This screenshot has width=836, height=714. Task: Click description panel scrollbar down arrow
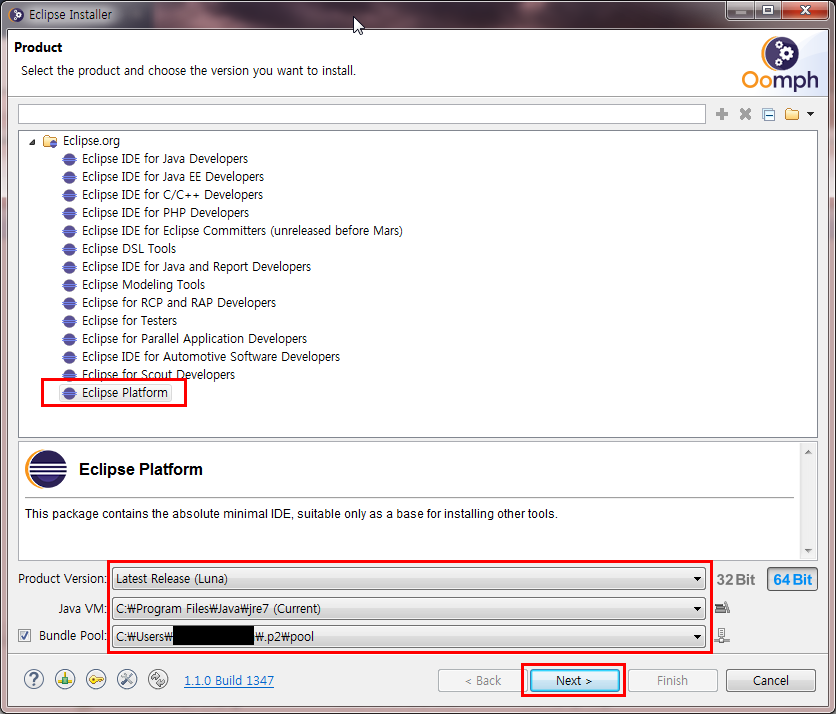[x=808, y=550]
